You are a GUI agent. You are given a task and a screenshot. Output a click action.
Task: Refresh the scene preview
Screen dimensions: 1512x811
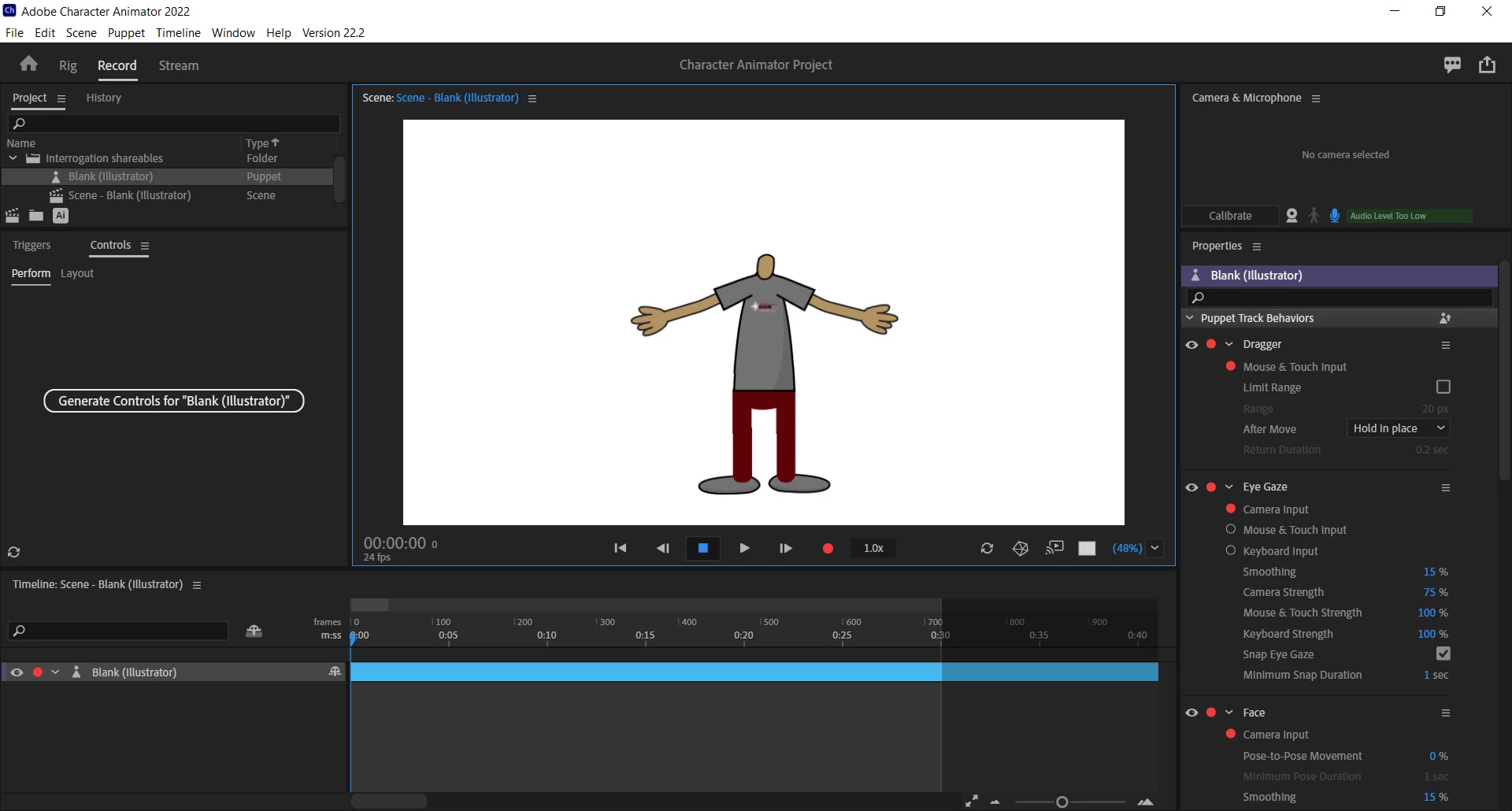click(x=987, y=548)
